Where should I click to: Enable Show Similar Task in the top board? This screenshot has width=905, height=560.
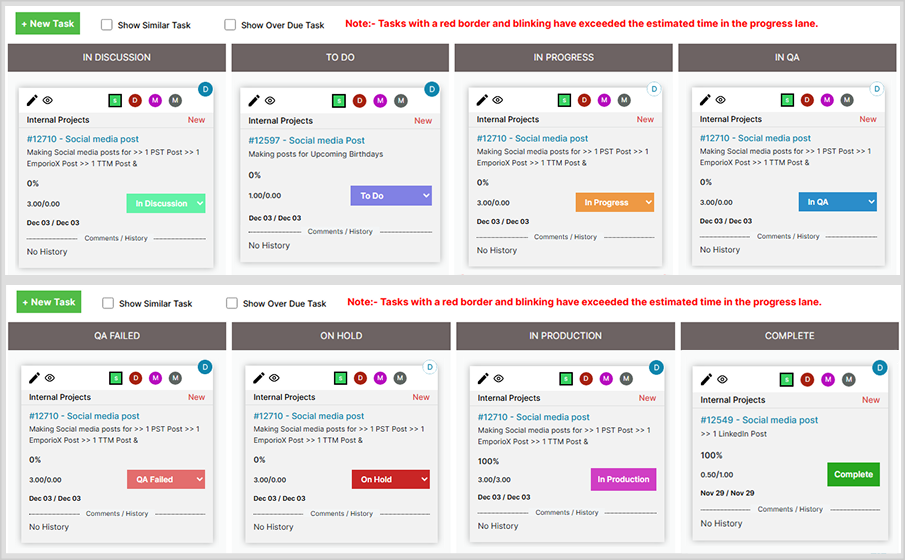point(107,24)
